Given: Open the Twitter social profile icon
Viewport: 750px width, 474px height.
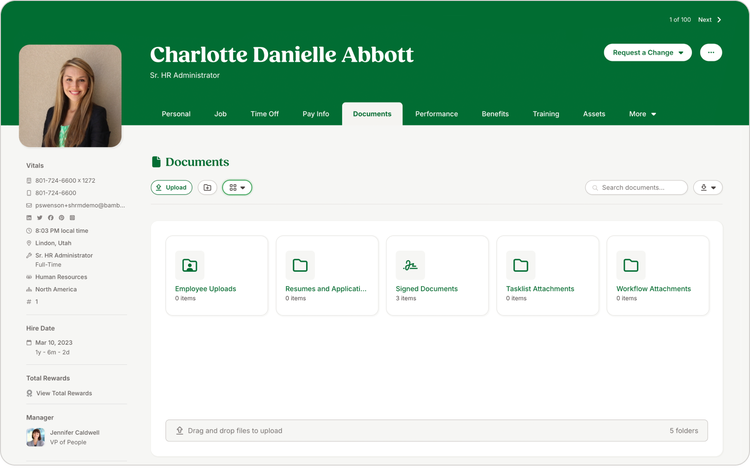Looking at the screenshot, I should 40,218.
